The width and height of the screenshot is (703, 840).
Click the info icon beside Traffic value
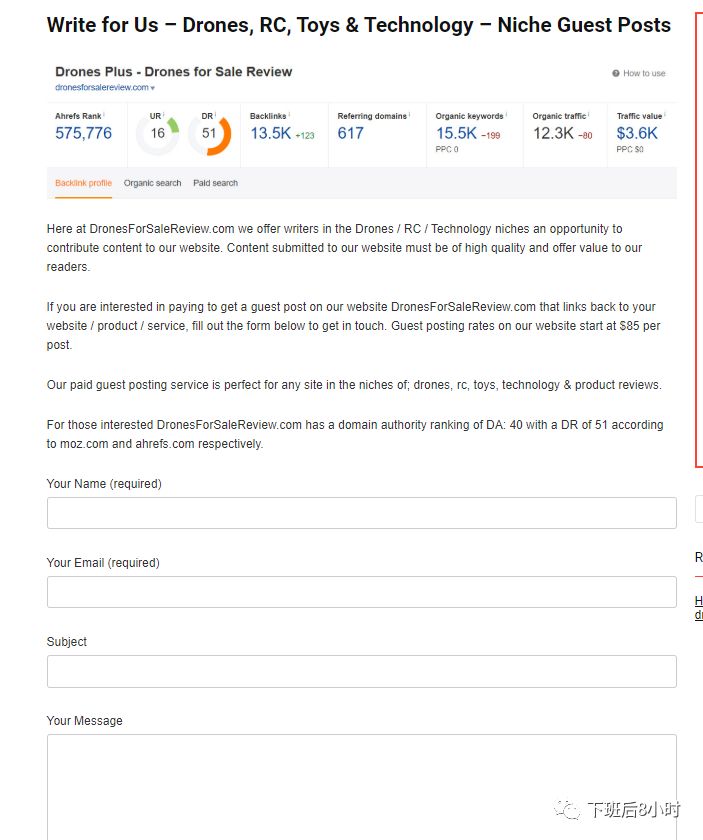[x=664, y=115]
